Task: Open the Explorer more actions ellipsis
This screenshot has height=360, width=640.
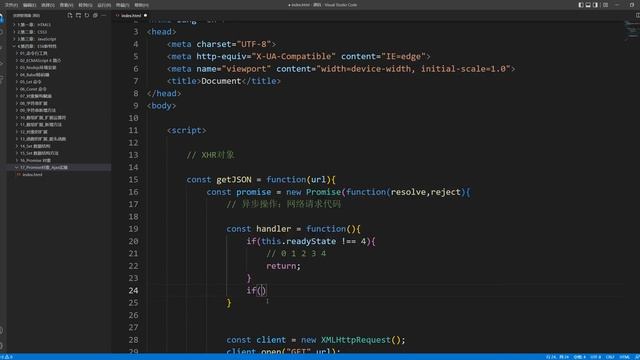Action: pos(104,16)
